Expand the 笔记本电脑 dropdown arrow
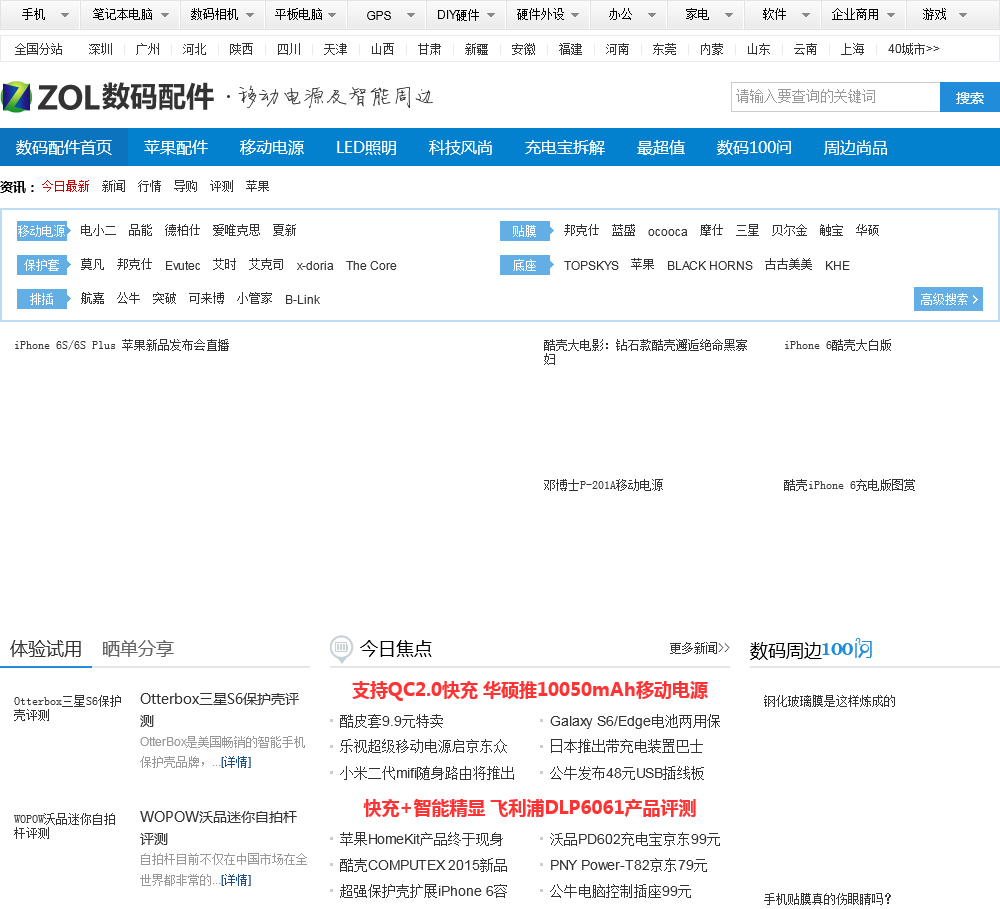This screenshot has width=1000, height=909. click(x=165, y=15)
